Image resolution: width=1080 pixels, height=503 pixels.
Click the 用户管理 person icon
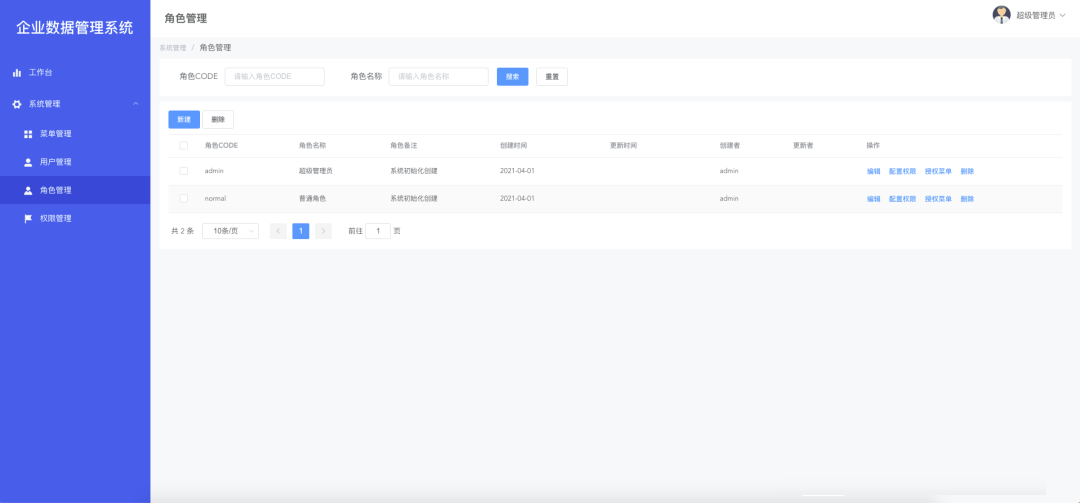coord(28,162)
